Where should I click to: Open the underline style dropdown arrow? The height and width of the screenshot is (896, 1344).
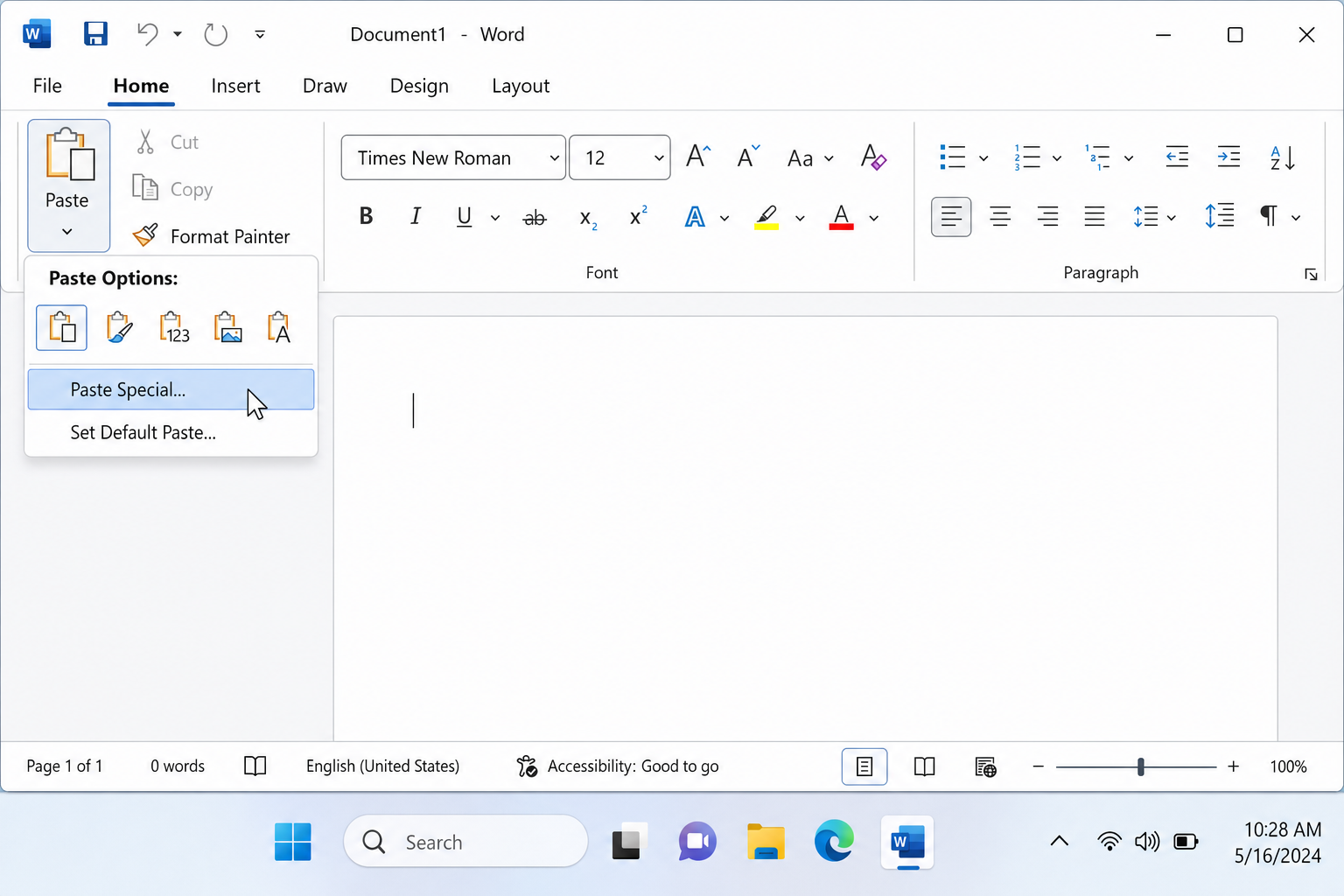[495, 218]
